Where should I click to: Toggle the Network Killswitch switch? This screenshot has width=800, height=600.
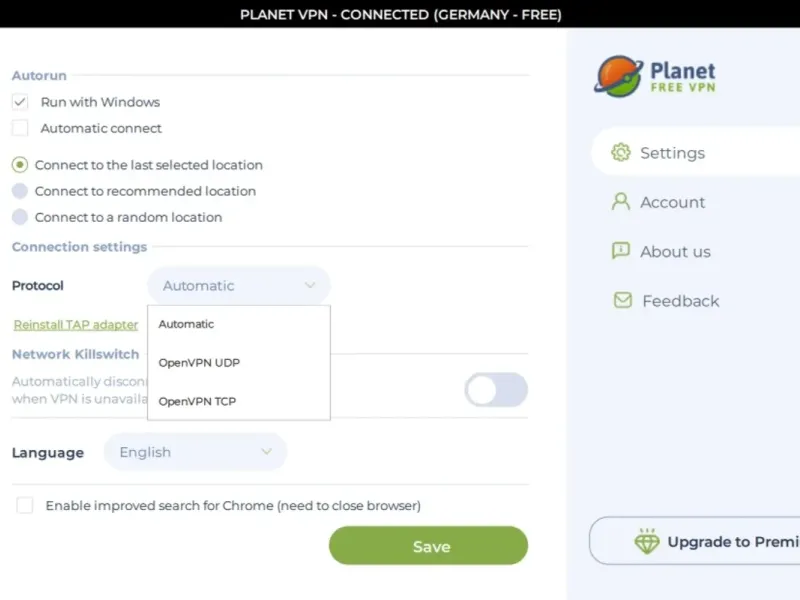[x=496, y=390]
